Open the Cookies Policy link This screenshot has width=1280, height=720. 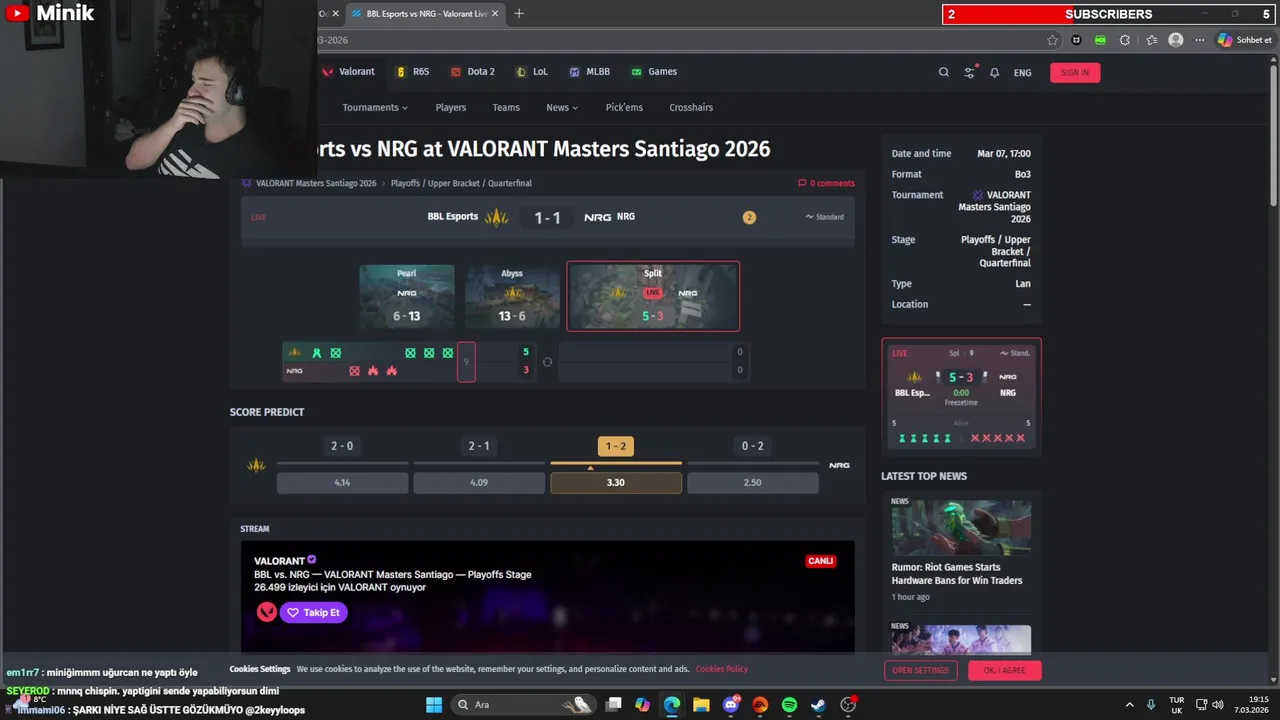coord(722,669)
